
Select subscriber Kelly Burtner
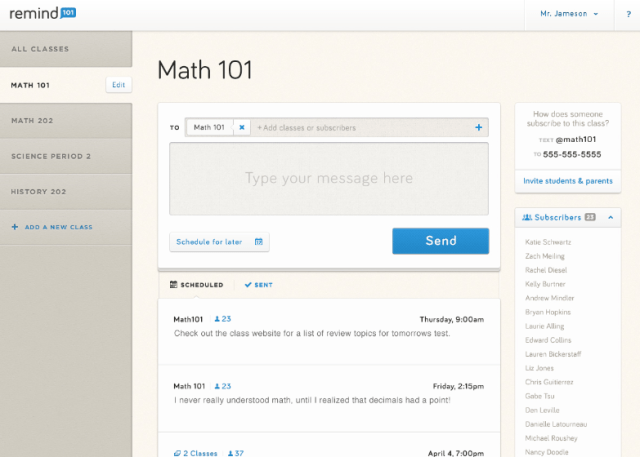545,284
